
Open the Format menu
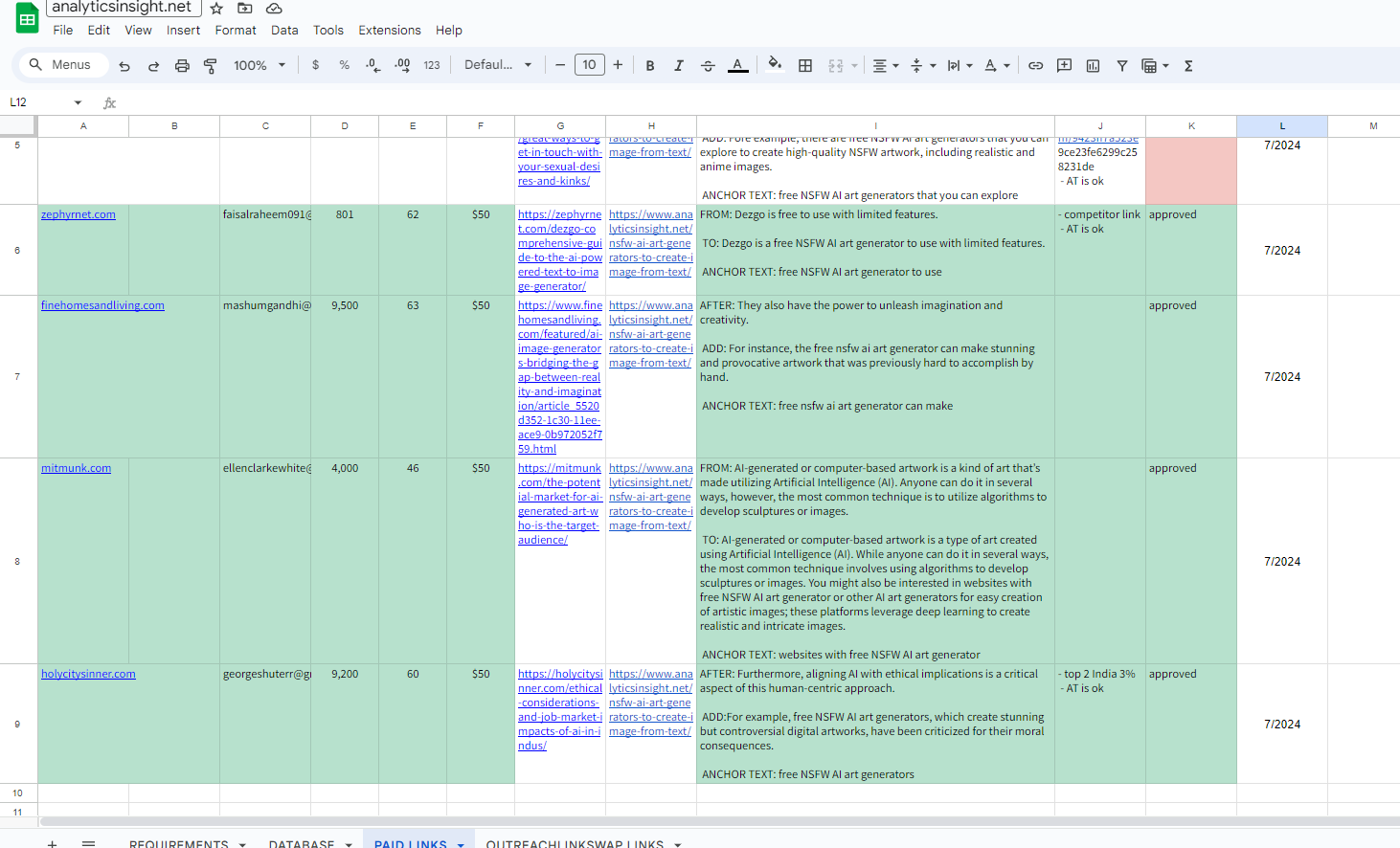[x=236, y=30]
